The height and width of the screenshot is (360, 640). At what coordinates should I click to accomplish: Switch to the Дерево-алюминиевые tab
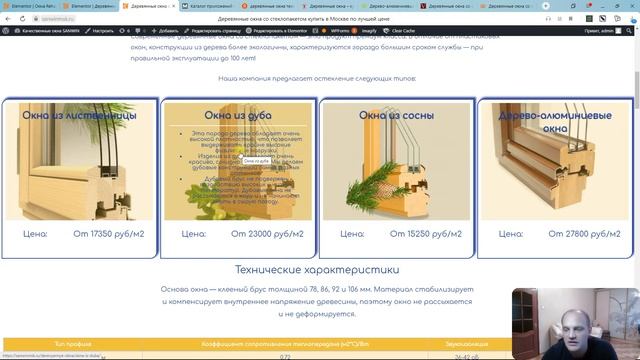pos(387,6)
